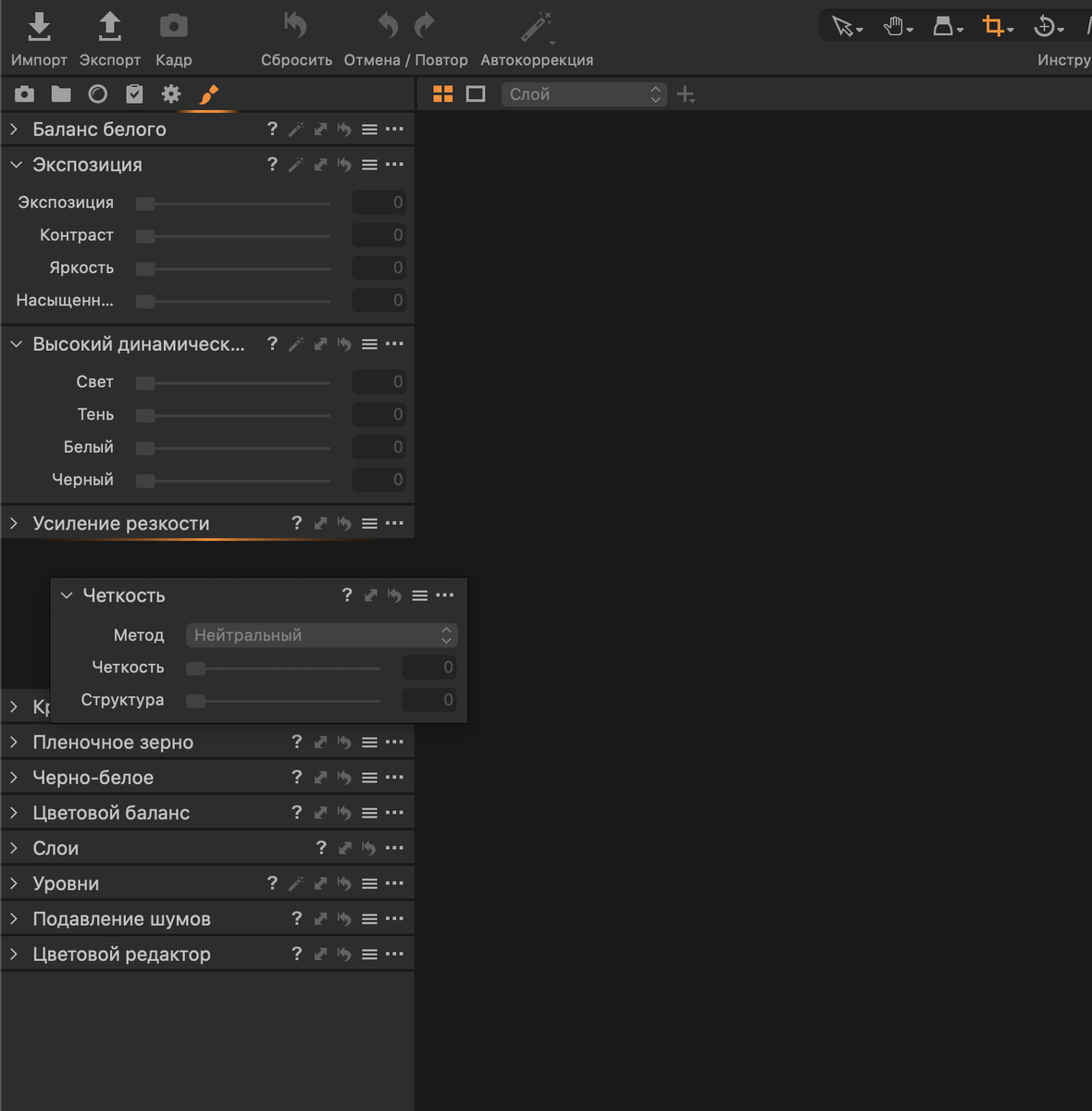Click the Яркость value field
The image size is (1092, 1111).
[378, 268]
